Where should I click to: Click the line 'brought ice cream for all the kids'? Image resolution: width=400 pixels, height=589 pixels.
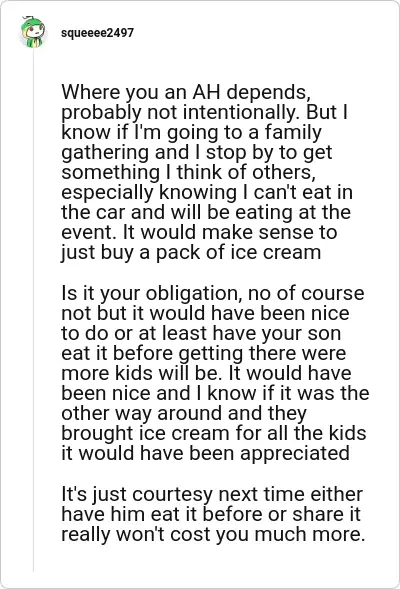[214, 433]
